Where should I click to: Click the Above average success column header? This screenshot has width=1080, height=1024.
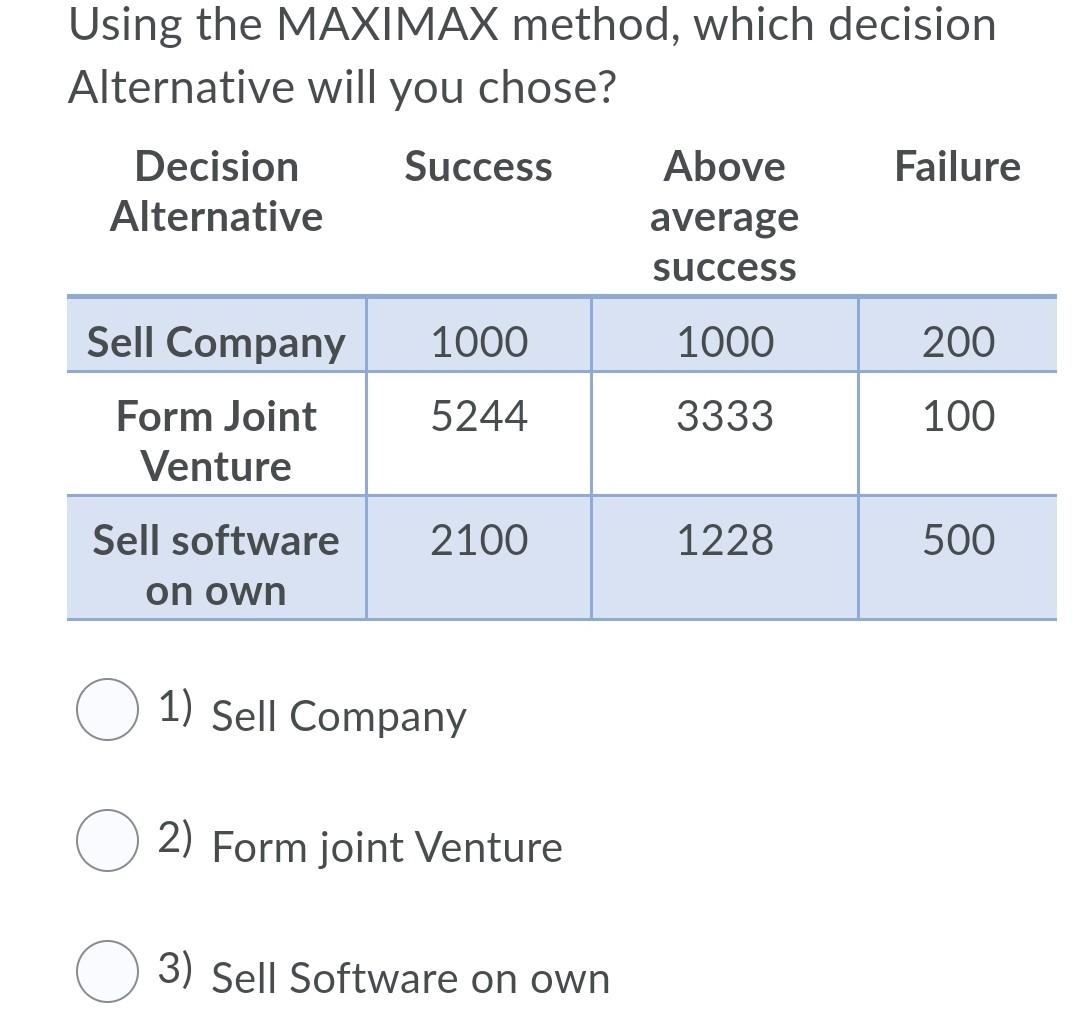pyautogui.click(x=726, y=216)
